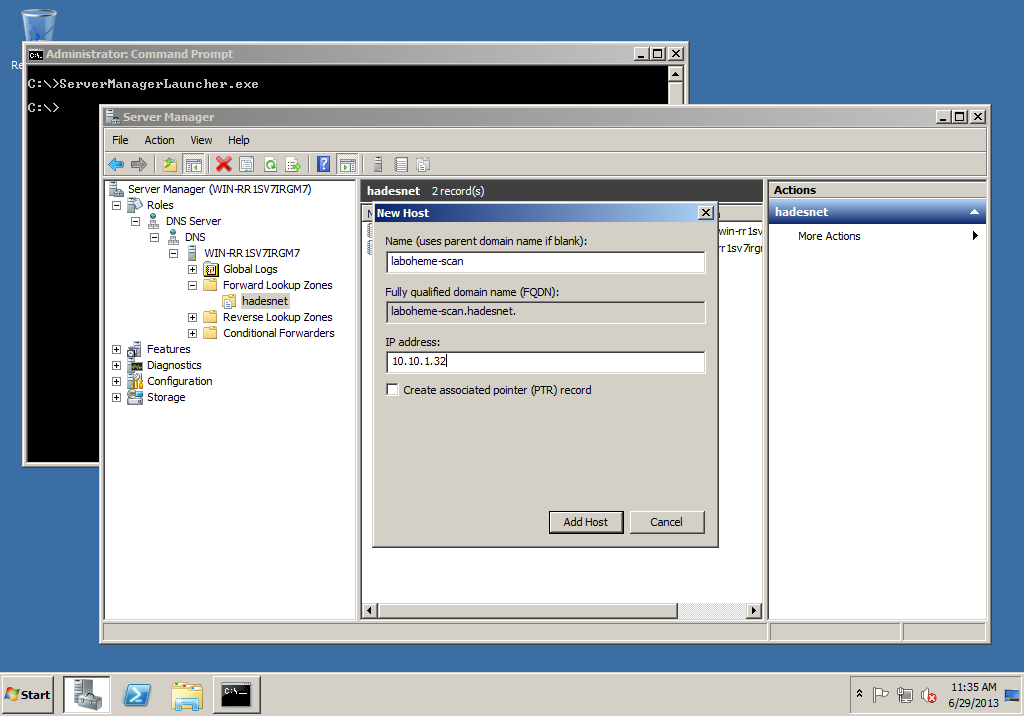Open the Action menu
Viewport: 1024px width, 716px height.
(x=159, y=140)
